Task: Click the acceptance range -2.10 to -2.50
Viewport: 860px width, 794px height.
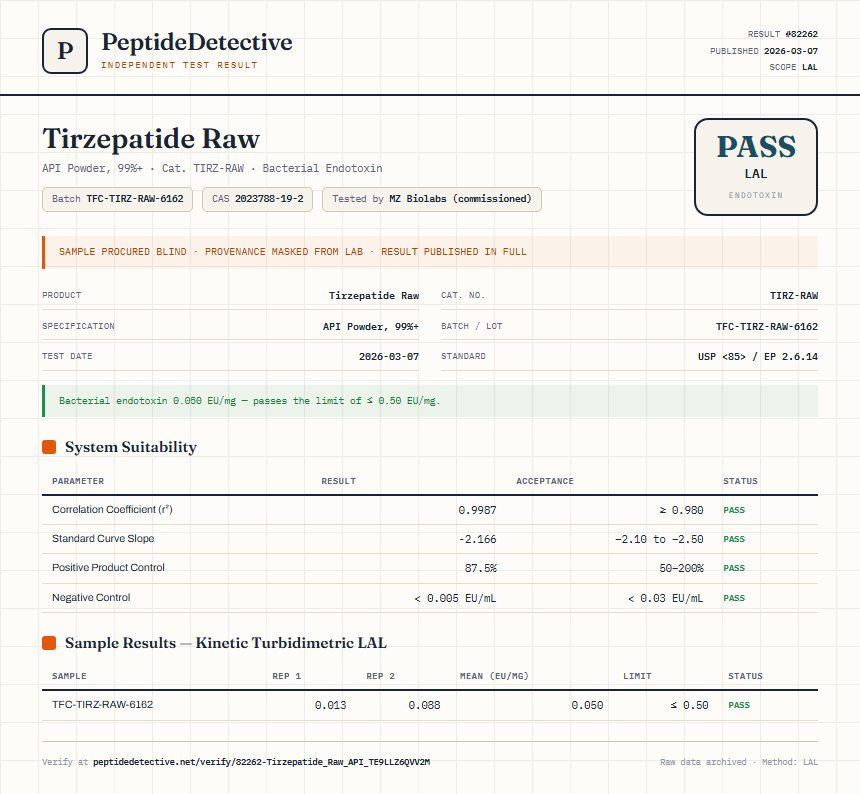Action: click(x=659, y=539)
